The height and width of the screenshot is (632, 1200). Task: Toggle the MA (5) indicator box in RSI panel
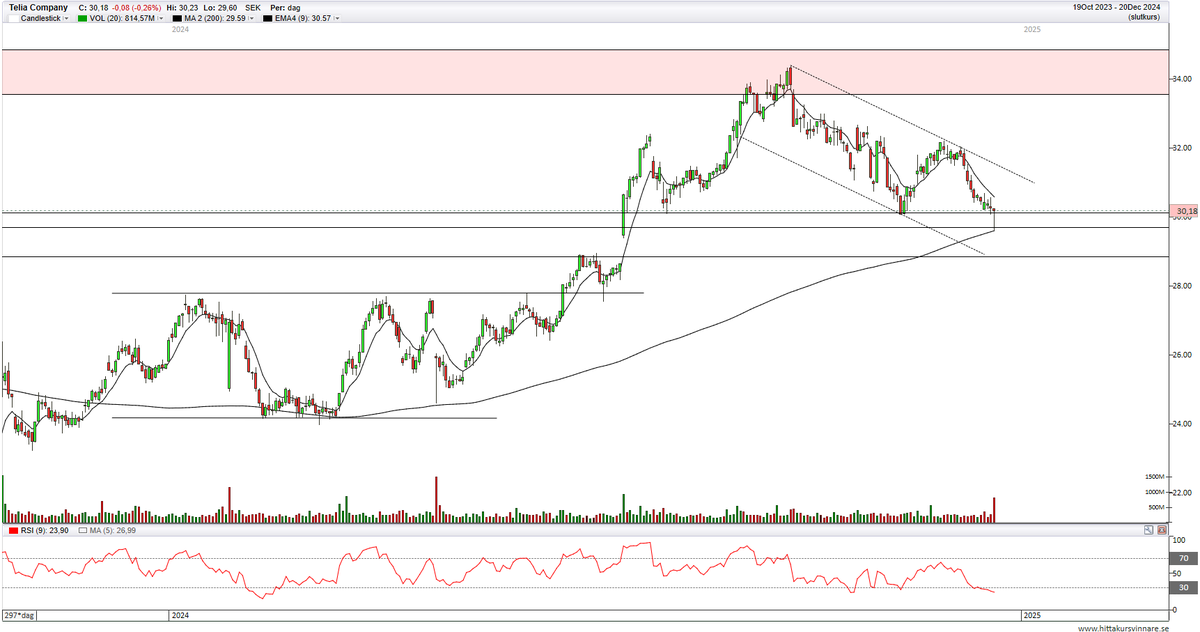[x=82, y=530]
